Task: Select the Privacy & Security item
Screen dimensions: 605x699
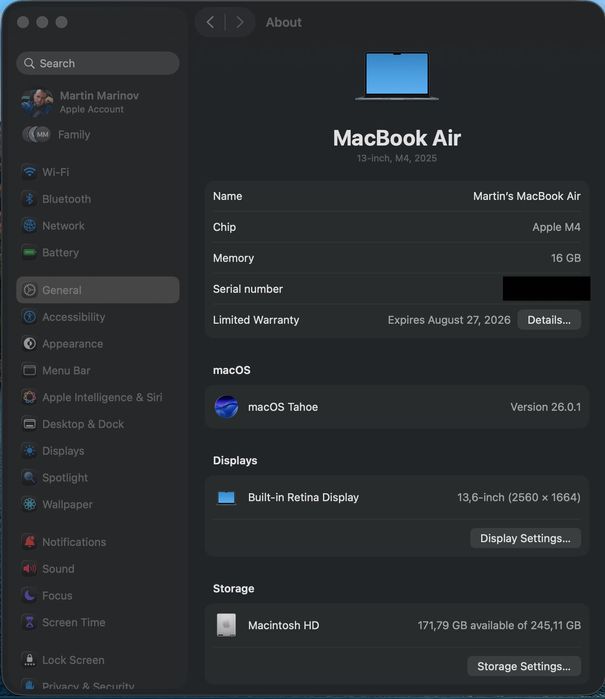Action: [x=98, y=686]
